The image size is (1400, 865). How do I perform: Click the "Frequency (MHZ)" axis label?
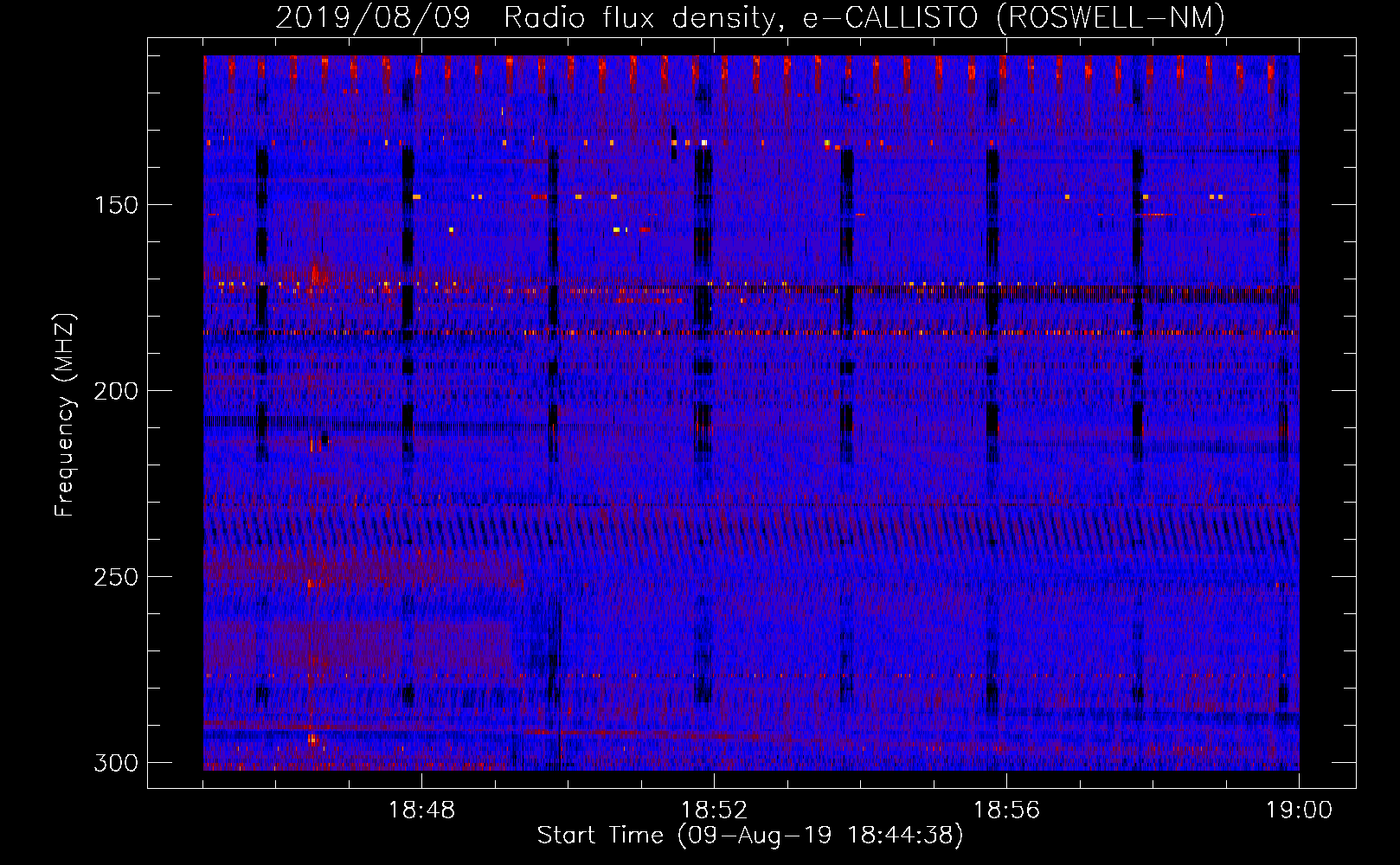(x=65, y=415)
